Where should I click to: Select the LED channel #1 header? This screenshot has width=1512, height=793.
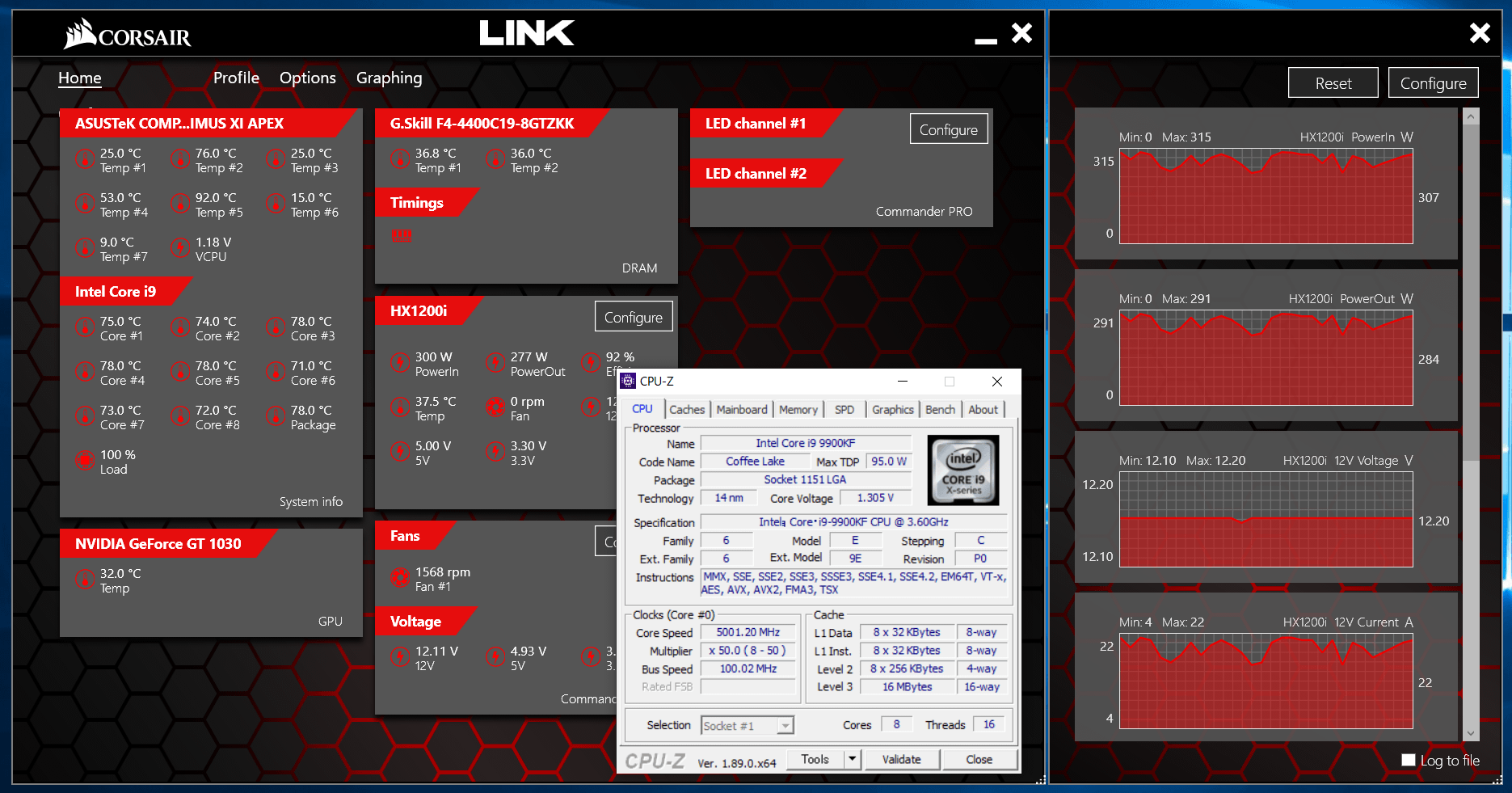click(x=765, y=123)
